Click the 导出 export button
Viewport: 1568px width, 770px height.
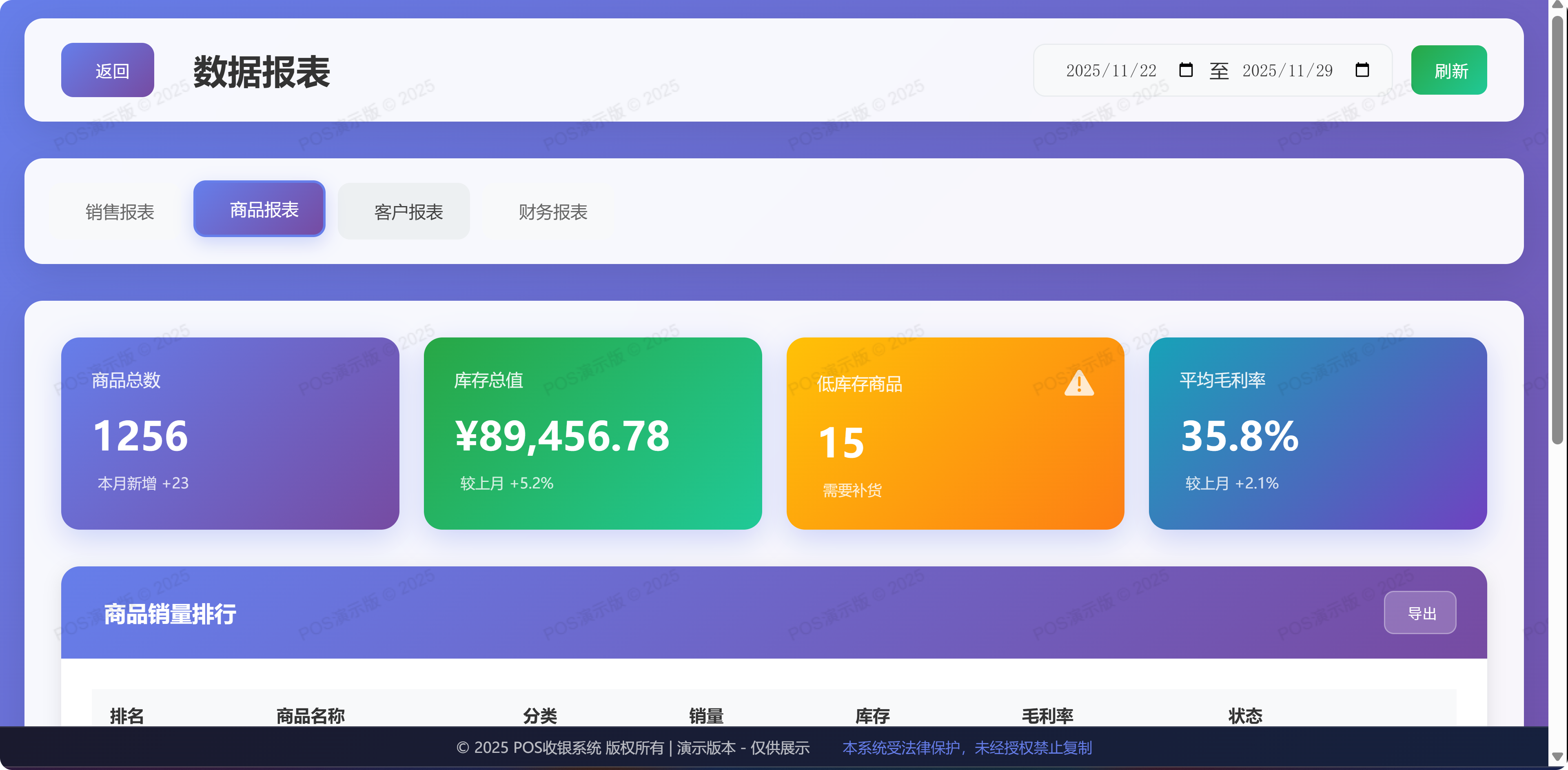[x=1420, y=612]
